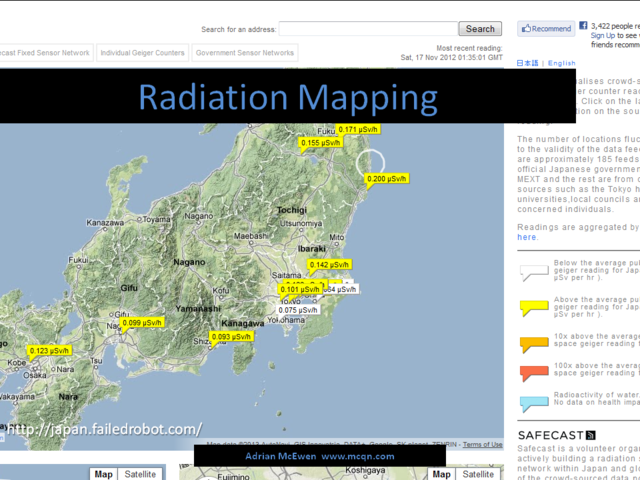
Task: Click the Ibaraki label on the map
Action: tap(311, 249)
